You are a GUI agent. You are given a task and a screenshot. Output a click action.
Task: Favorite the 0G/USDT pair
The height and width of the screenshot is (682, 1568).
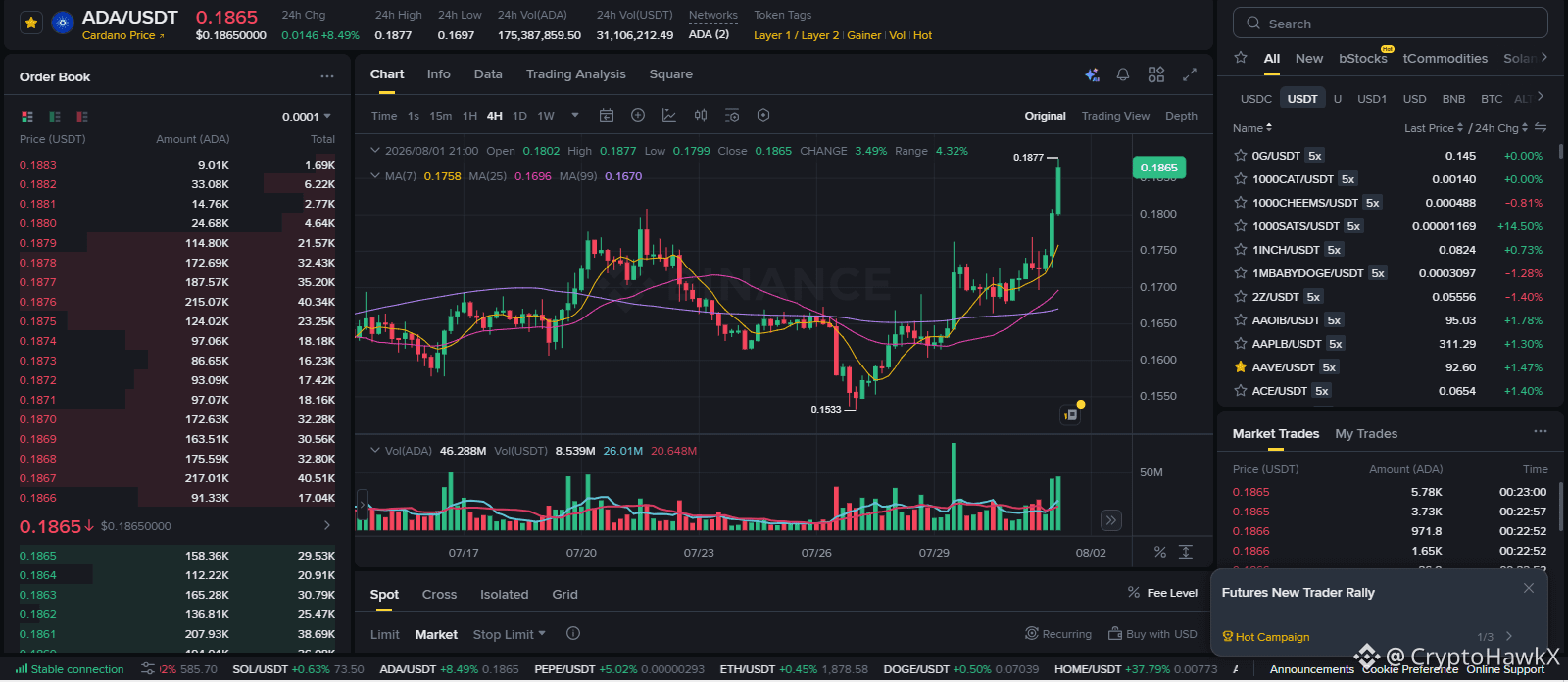pyautogui.click(x=1241, y=156)
